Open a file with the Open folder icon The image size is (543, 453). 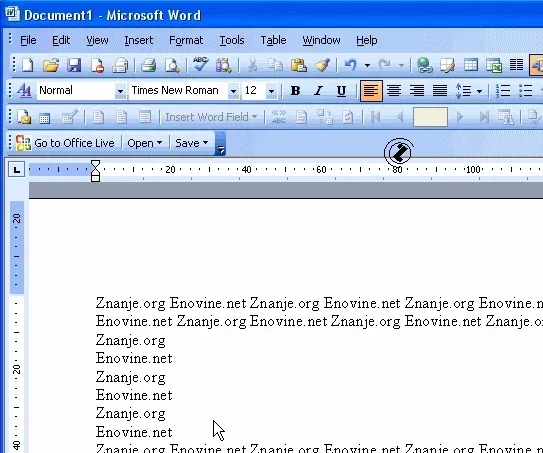click(x=51, y=65)
